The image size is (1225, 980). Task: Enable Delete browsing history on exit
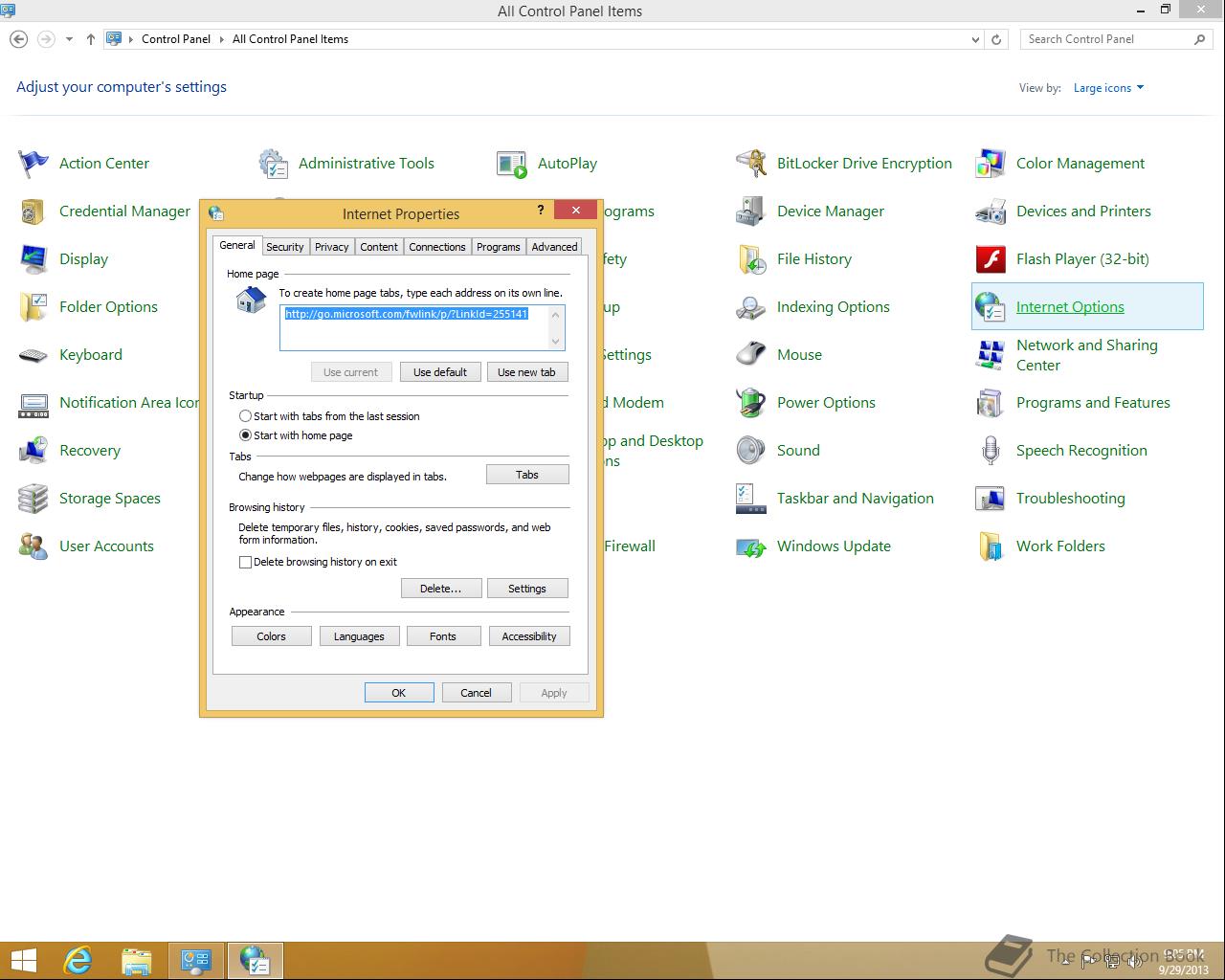click(x=246, y=563)
